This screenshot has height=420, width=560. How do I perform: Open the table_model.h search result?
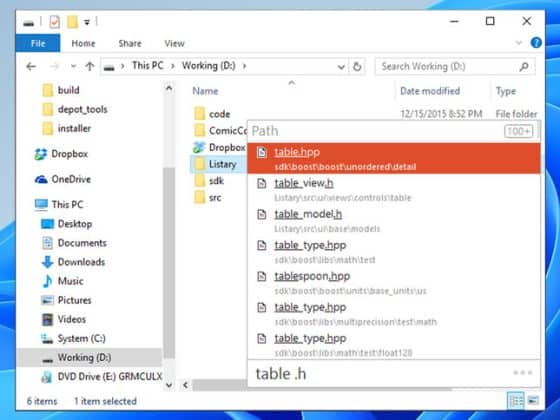(394, 221)
